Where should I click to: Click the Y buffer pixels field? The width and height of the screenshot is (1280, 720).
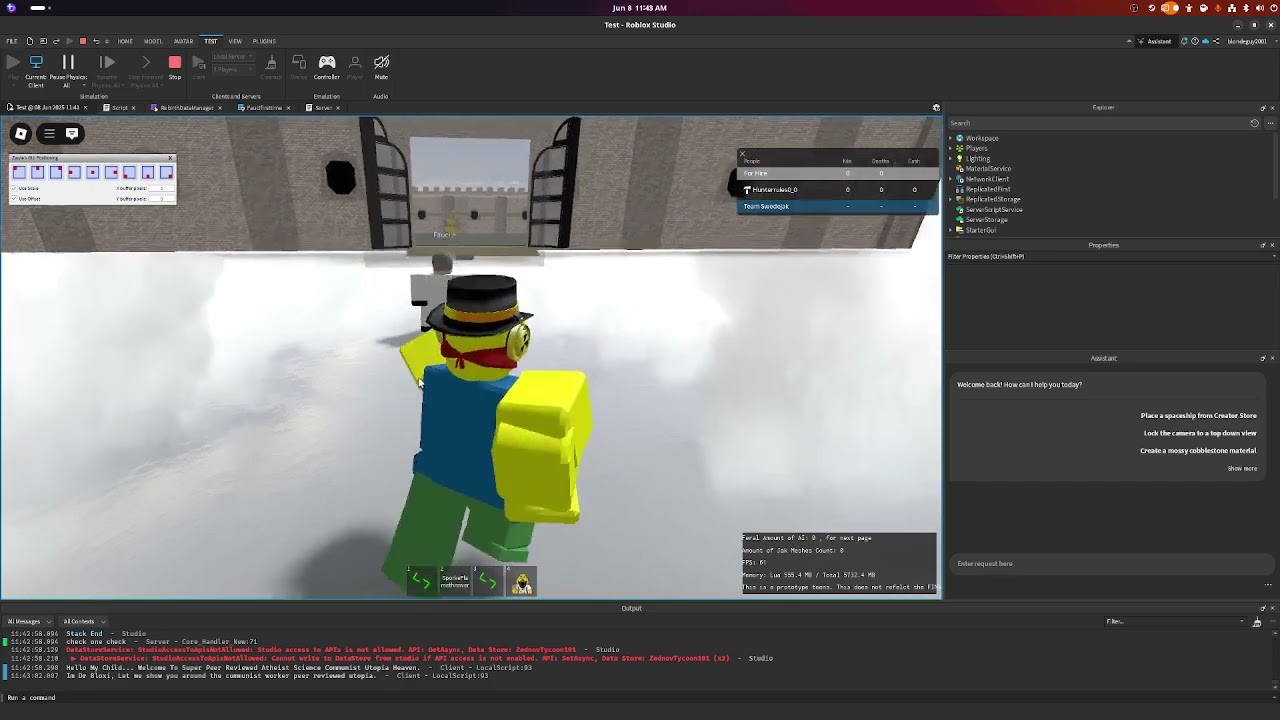click(160, 198)
